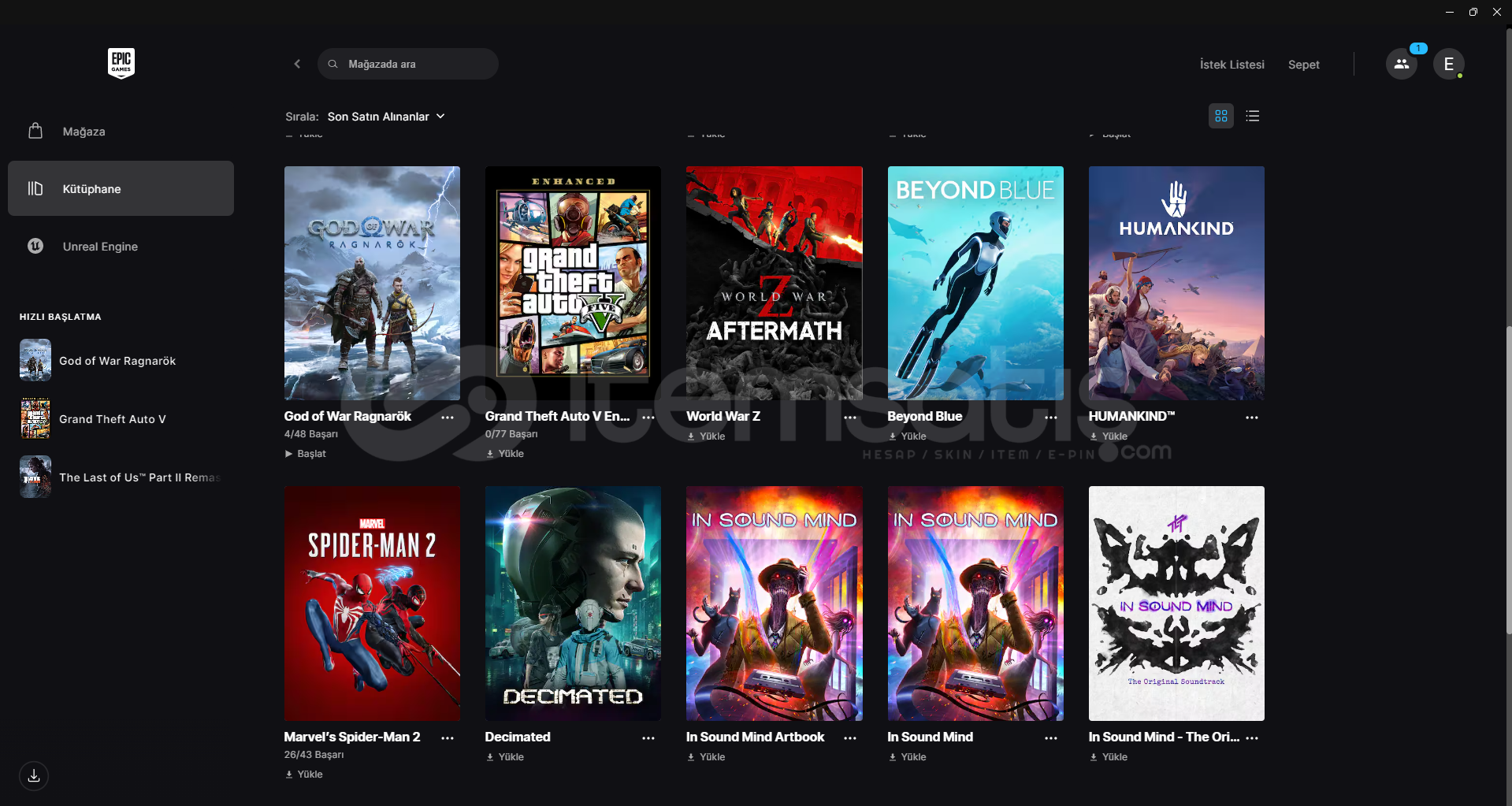1512x806 pixels.
Task: Click the Marvel's Spider-Man 2 title text
Action: [x=352, y=737]
